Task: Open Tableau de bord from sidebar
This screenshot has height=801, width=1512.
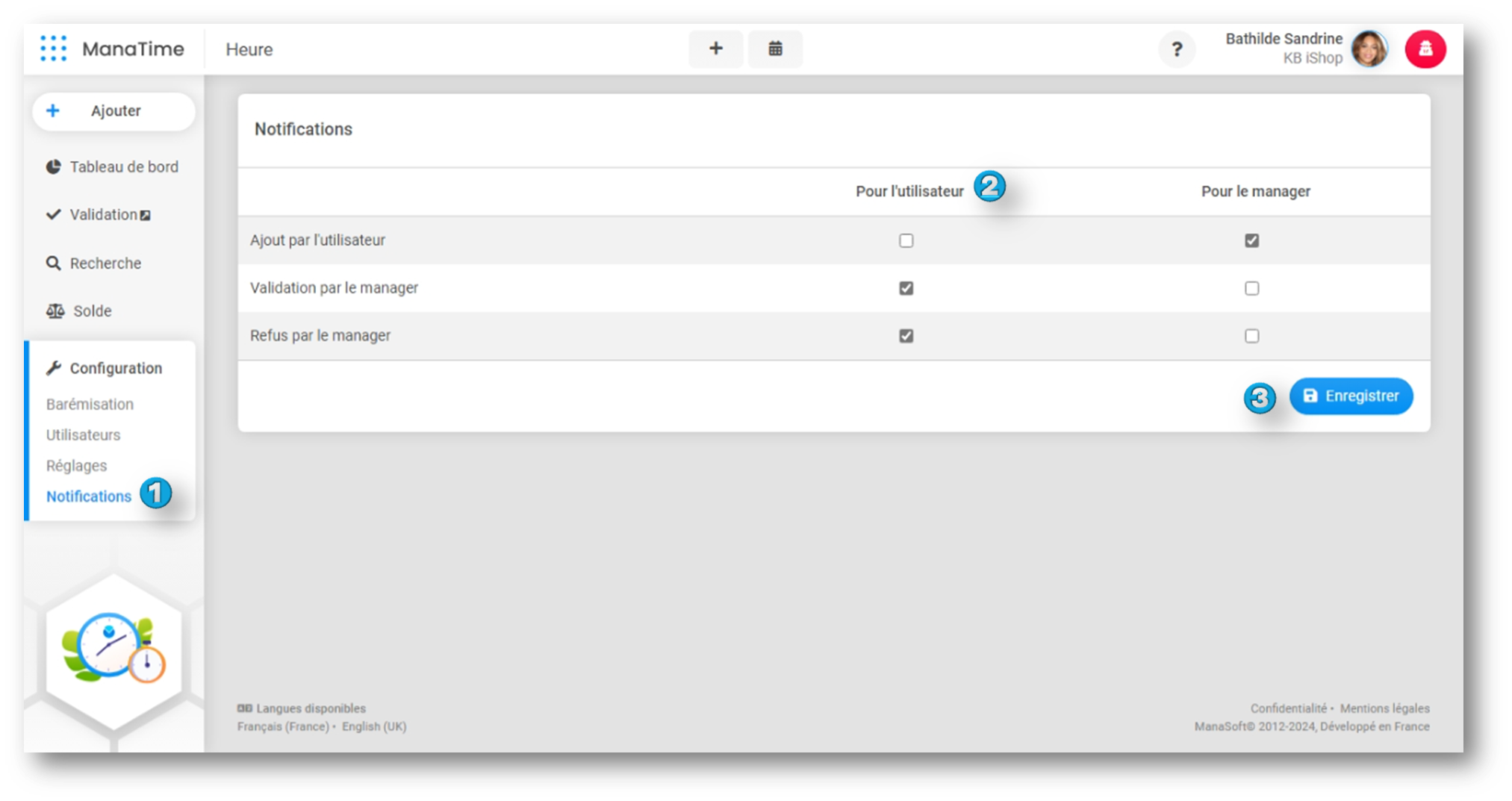Action: pyautogui.click(x=123, y=167)
